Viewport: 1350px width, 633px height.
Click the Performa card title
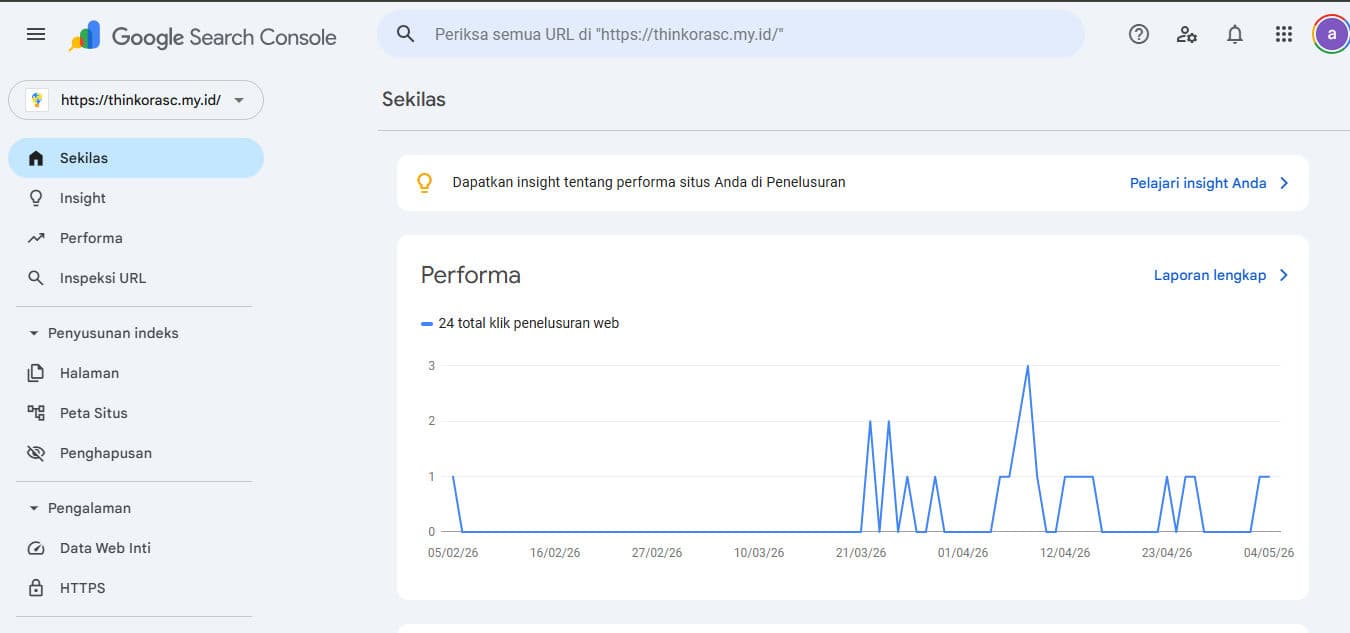click(x=470, y=275)
